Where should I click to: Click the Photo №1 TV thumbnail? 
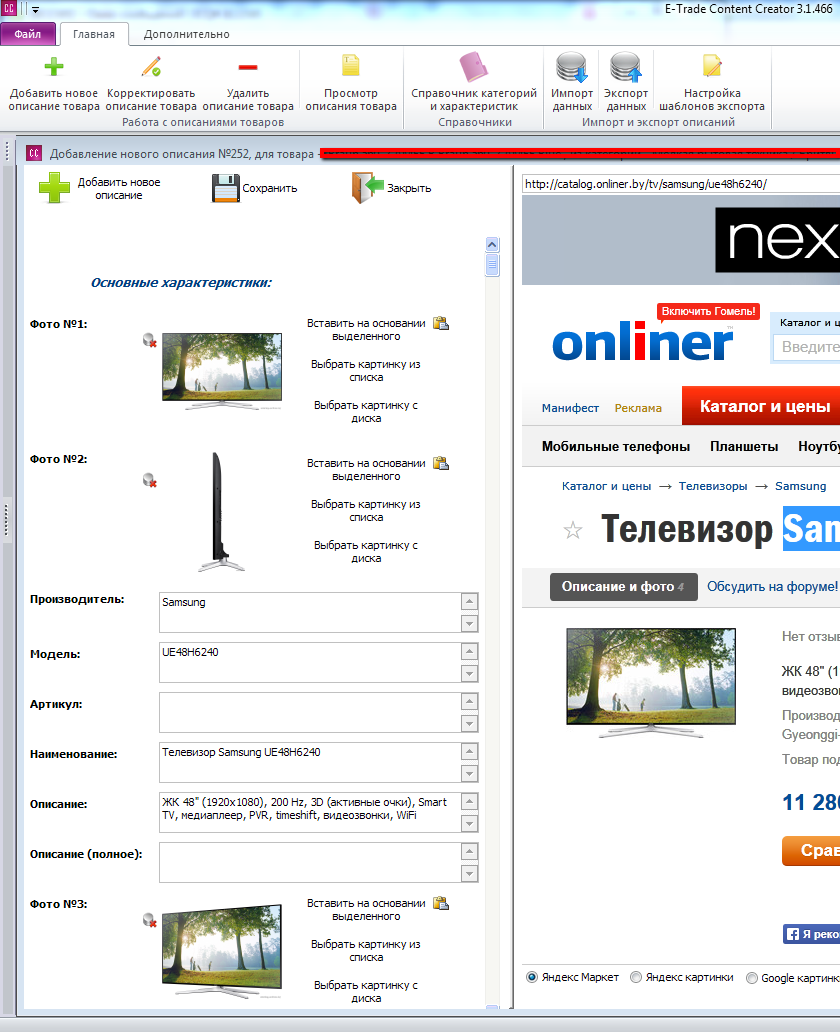point(222,371)
